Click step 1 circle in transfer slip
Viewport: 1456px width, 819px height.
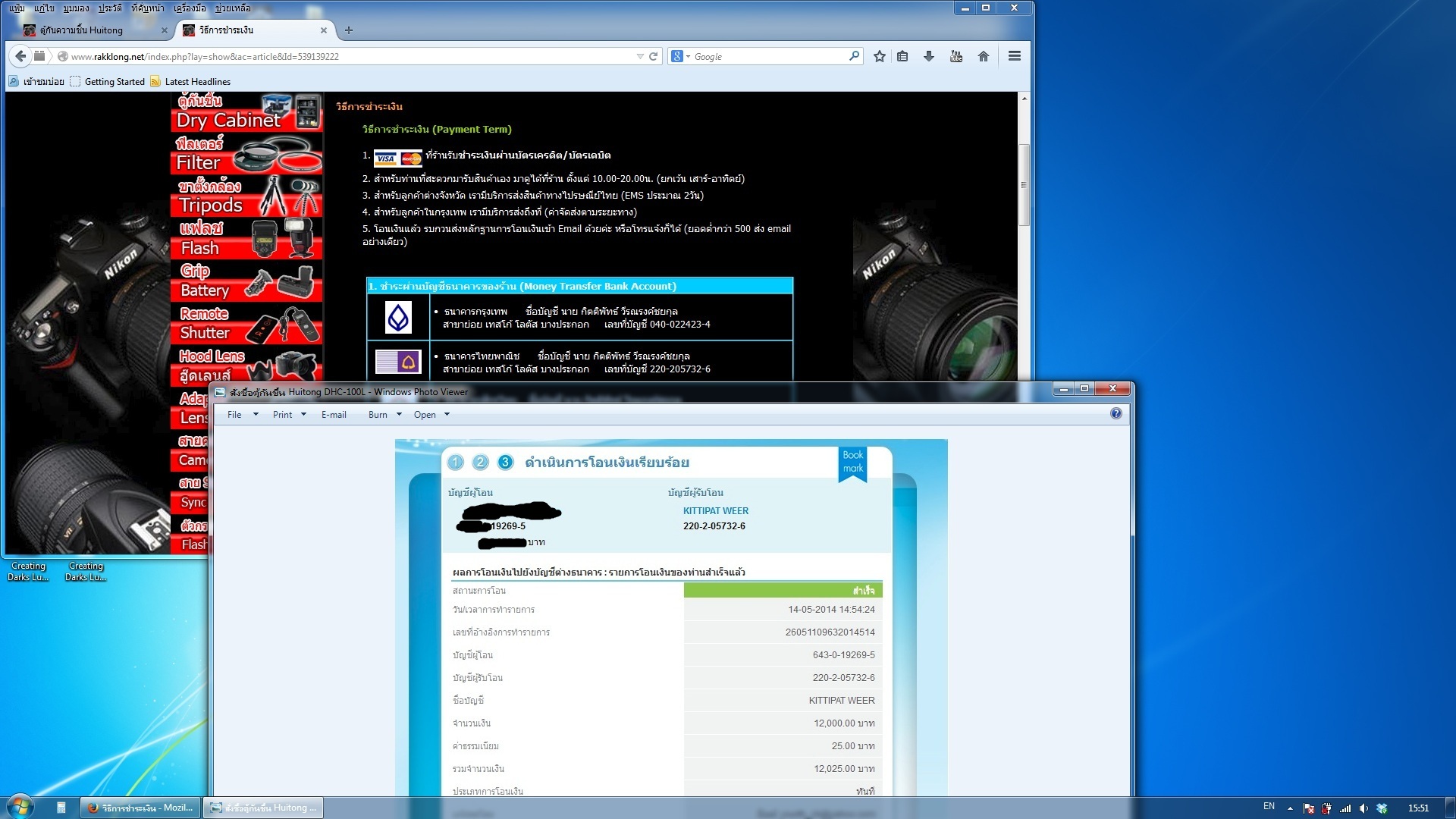click(x=456, y=462)
